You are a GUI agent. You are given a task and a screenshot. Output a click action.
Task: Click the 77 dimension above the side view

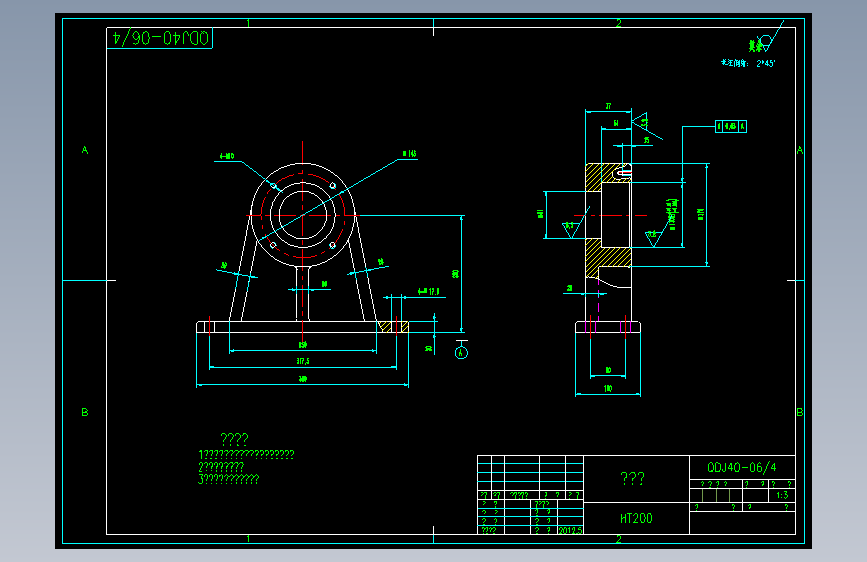[x=608, y=106]
